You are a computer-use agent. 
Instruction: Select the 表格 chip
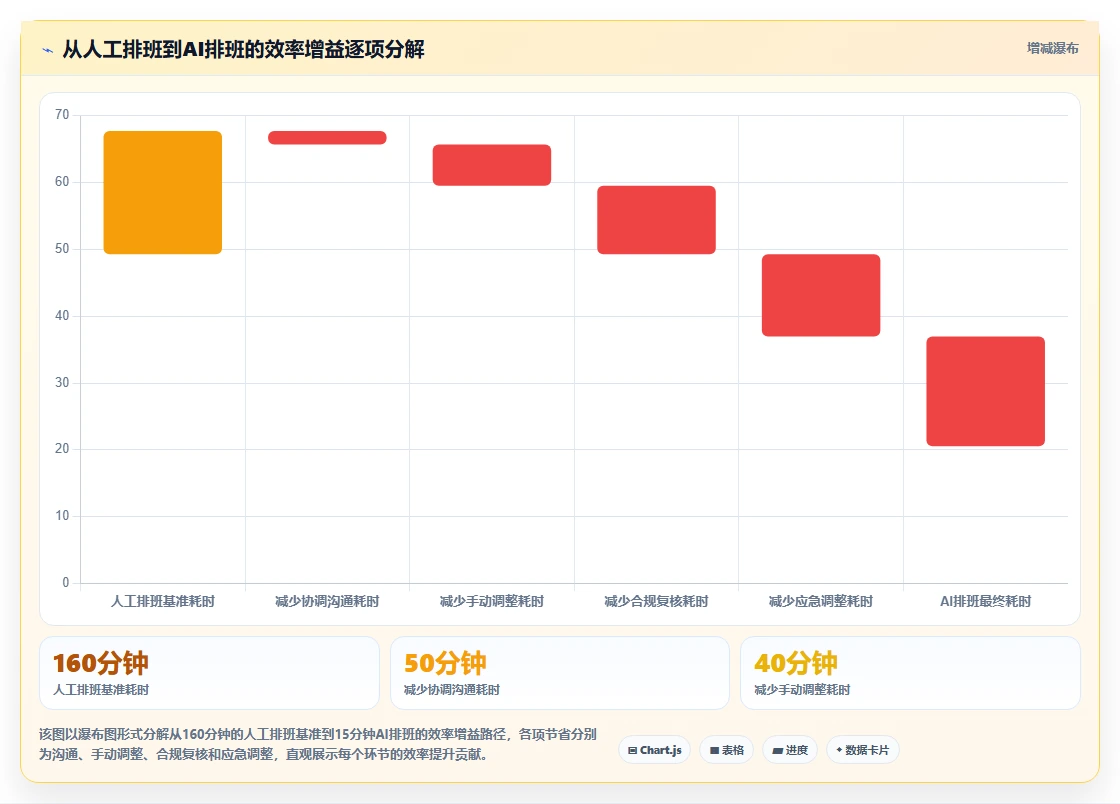click(726, 750)
